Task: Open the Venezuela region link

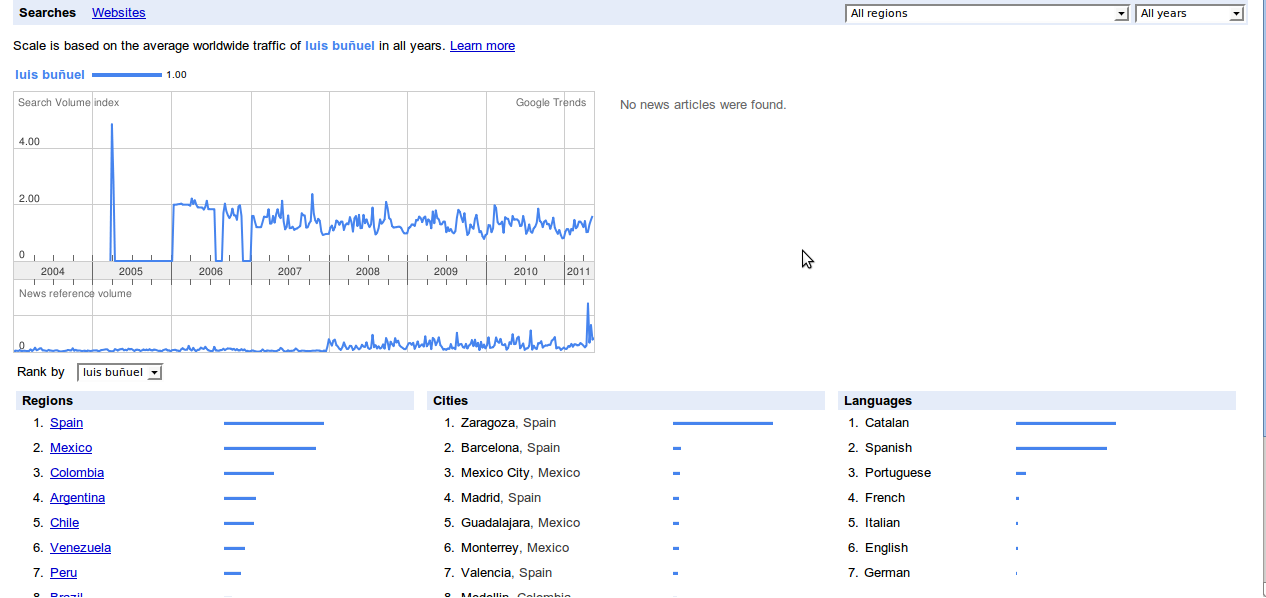Action: (x=80, y=548)
